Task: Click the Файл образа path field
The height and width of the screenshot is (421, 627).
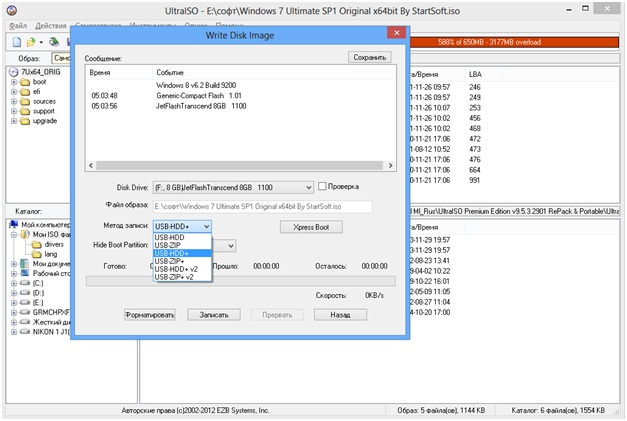Action: [262, 207]
